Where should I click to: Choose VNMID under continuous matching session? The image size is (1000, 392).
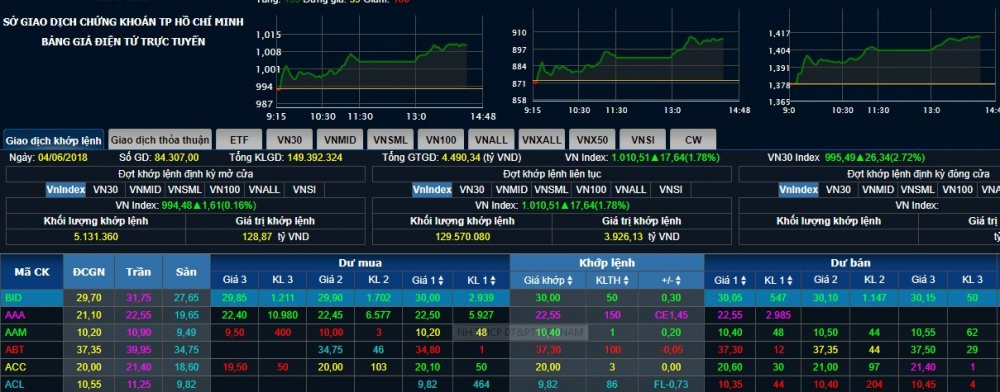pyautogui.click(x=511, y=189)
